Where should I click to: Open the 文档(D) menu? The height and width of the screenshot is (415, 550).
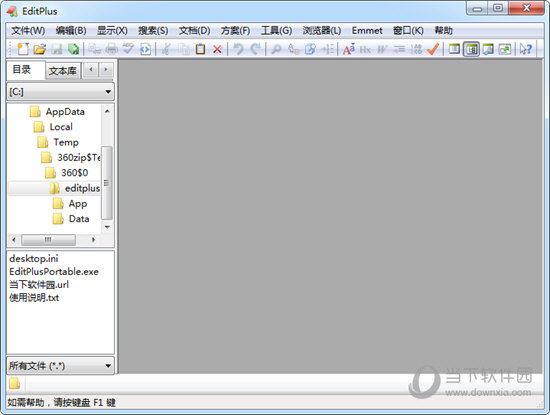tap(194, 31)
